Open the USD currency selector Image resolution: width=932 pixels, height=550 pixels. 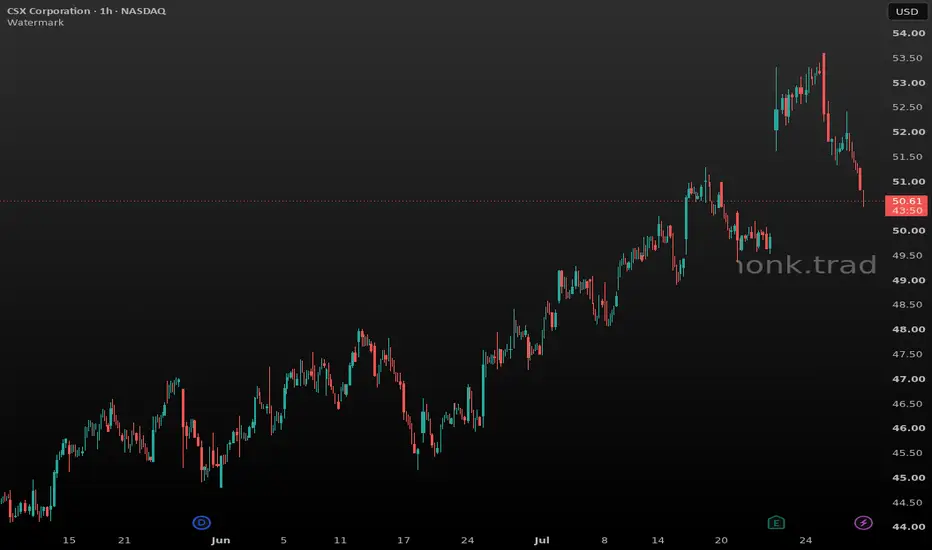(907, 11)
